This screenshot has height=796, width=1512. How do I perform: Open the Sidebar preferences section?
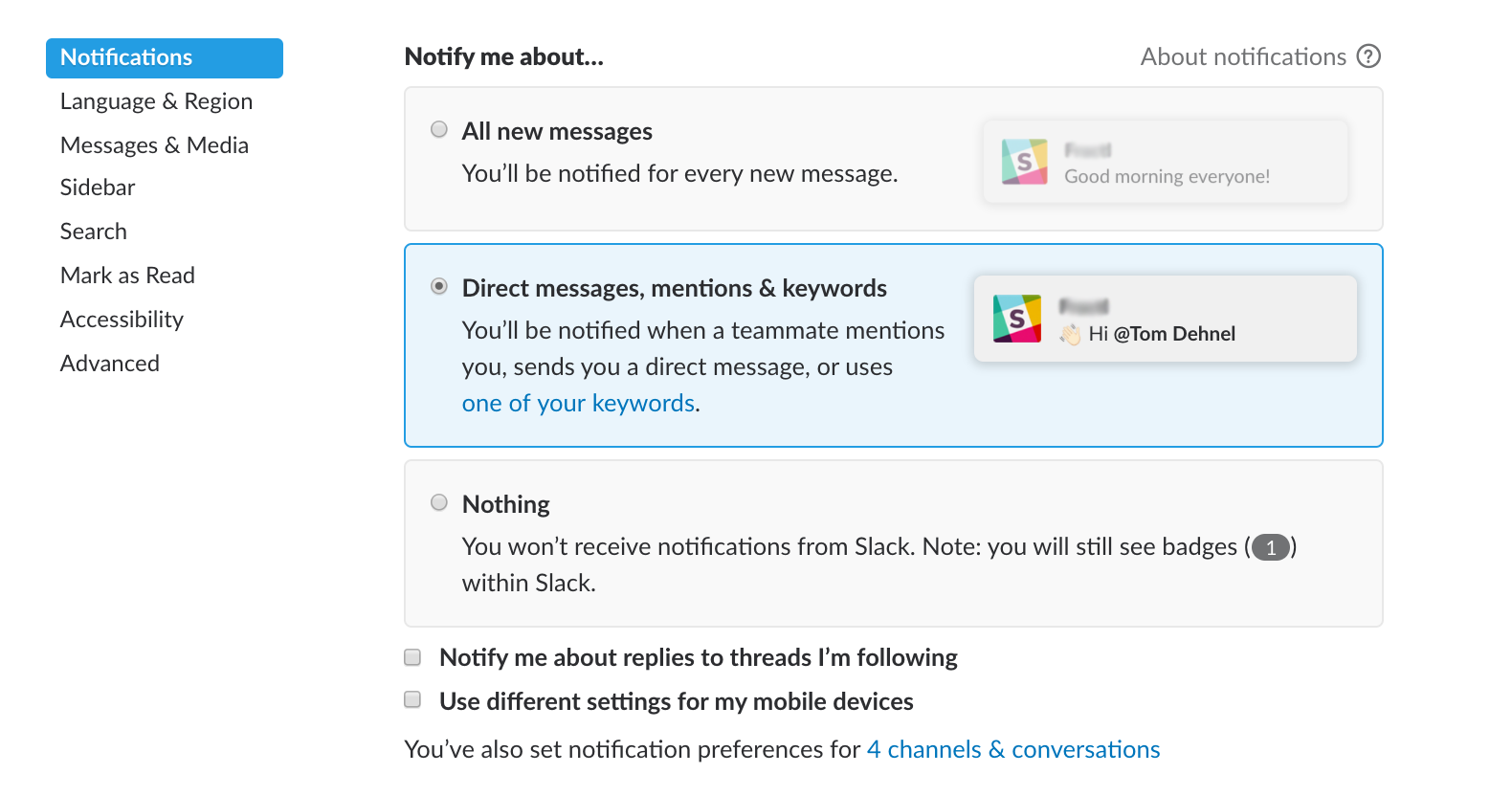click(x=98, y=188)
